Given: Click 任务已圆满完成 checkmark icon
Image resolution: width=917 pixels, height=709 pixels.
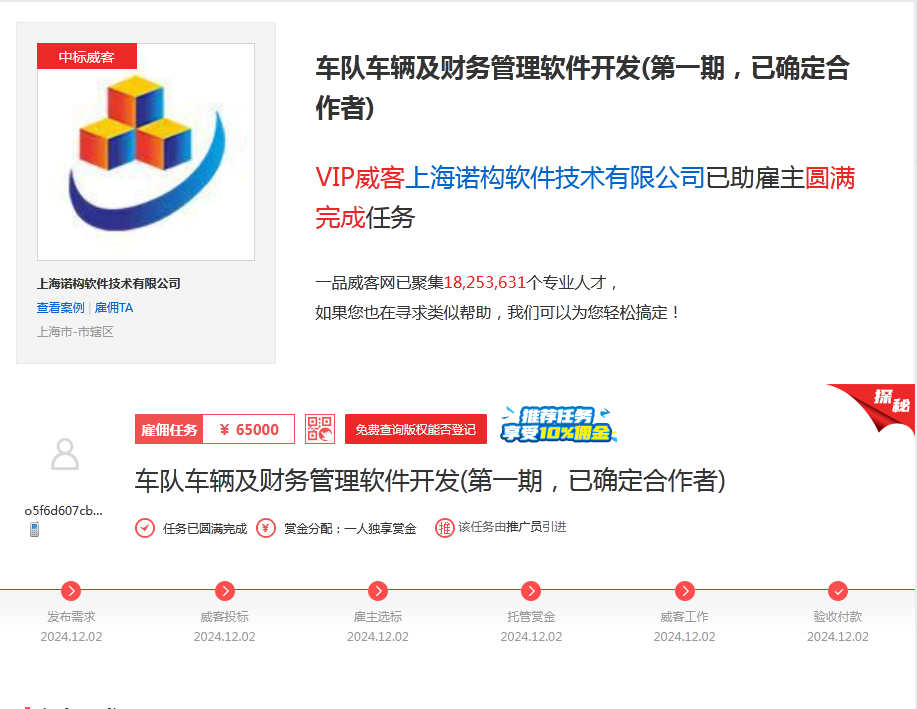Looking at the screenshot, I should tap(145, 528).
